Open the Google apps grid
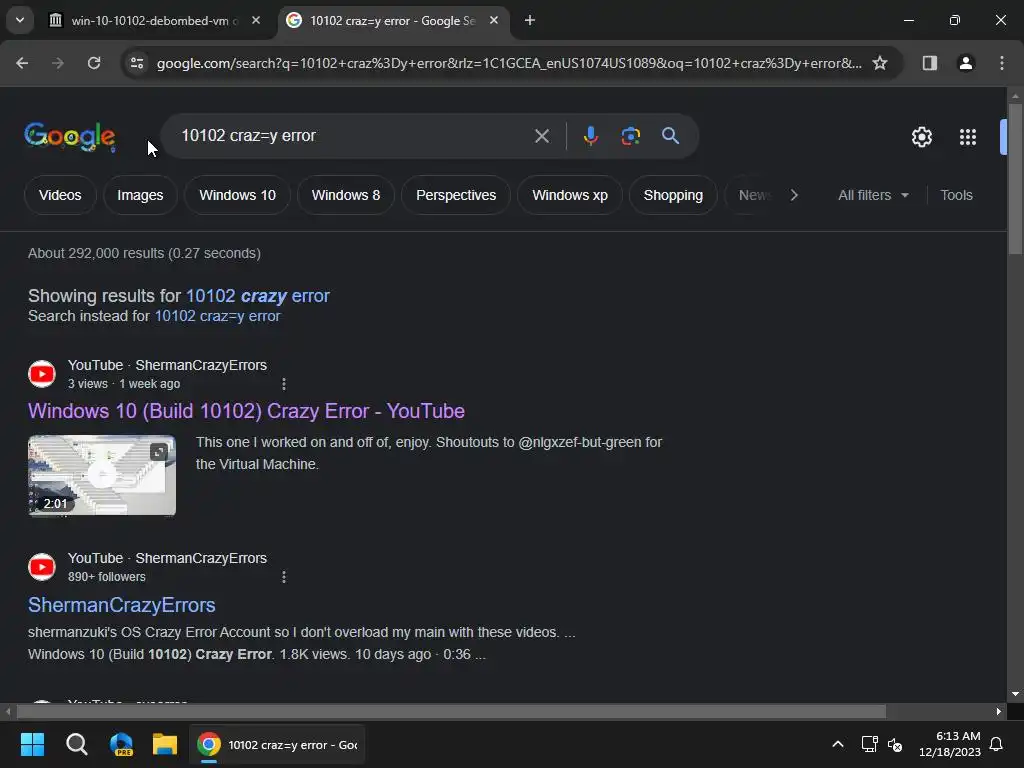Screen dimensions: 1024x768 click(x=967, y=137)
